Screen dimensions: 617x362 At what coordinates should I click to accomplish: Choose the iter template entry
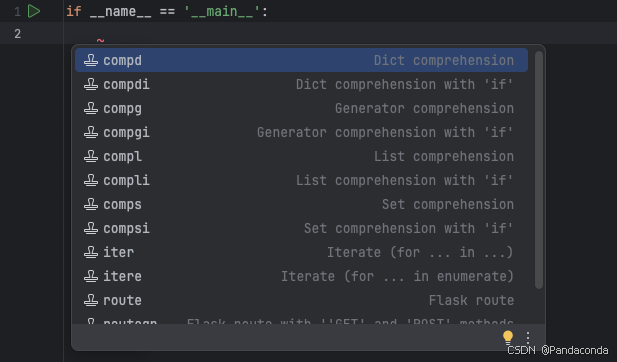click(x=301, y=252)
